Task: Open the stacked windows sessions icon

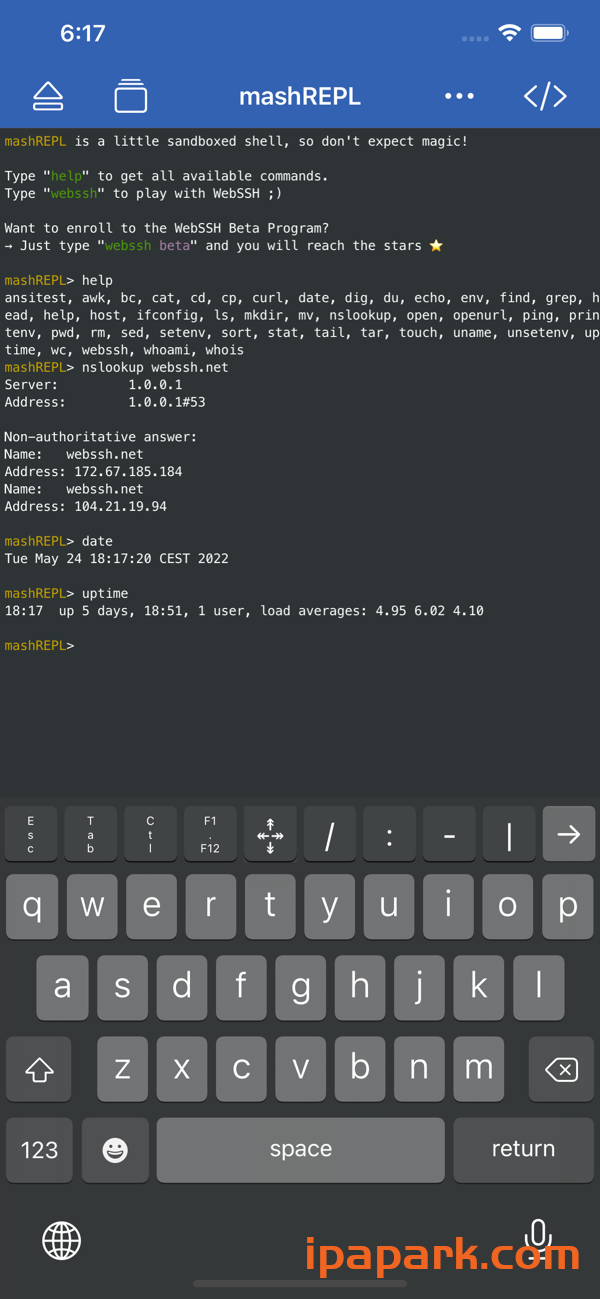Action: (130, 96)
